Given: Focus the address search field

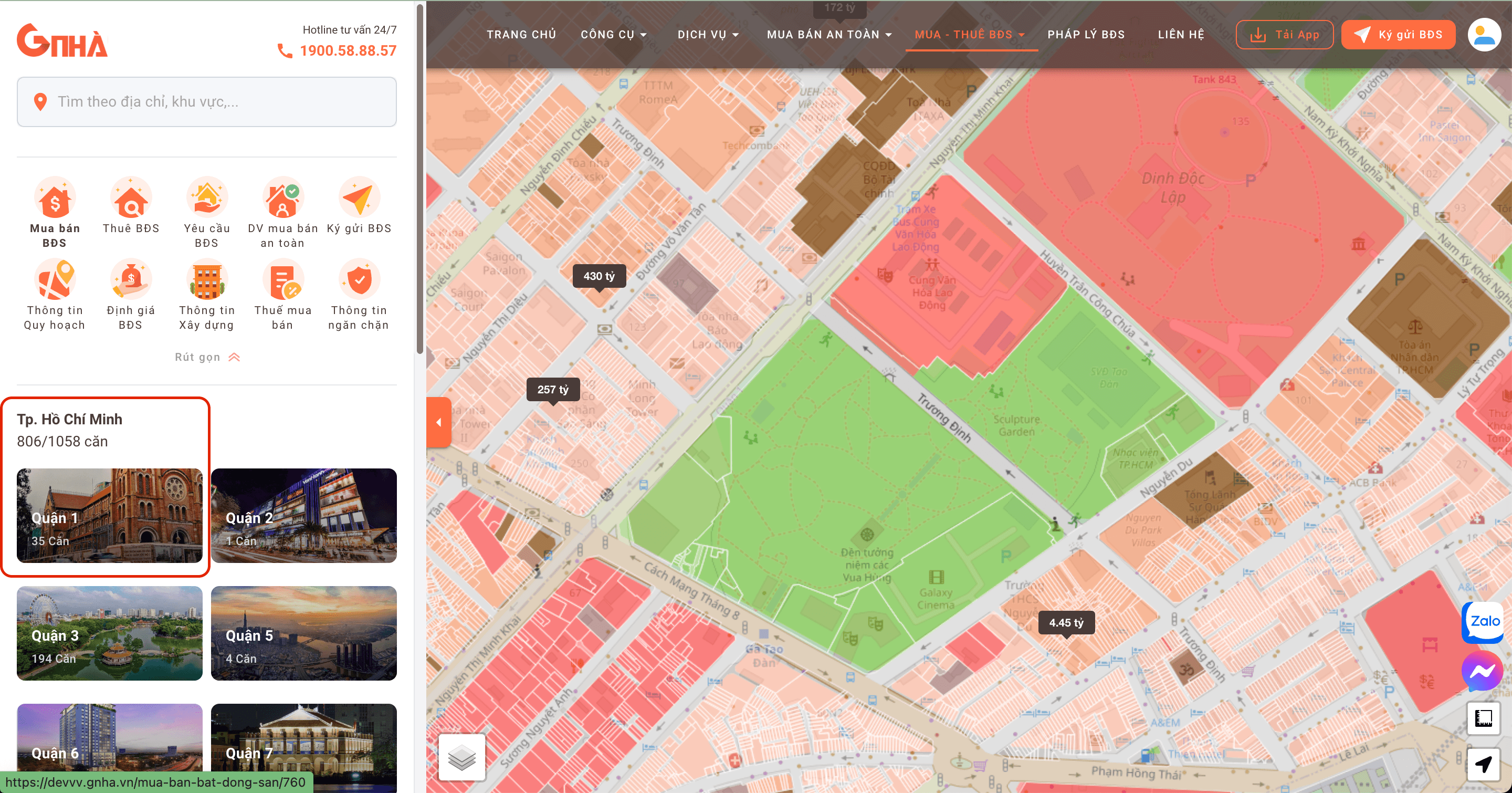Looking at the screenshot, I should click(x=207, y=101).
